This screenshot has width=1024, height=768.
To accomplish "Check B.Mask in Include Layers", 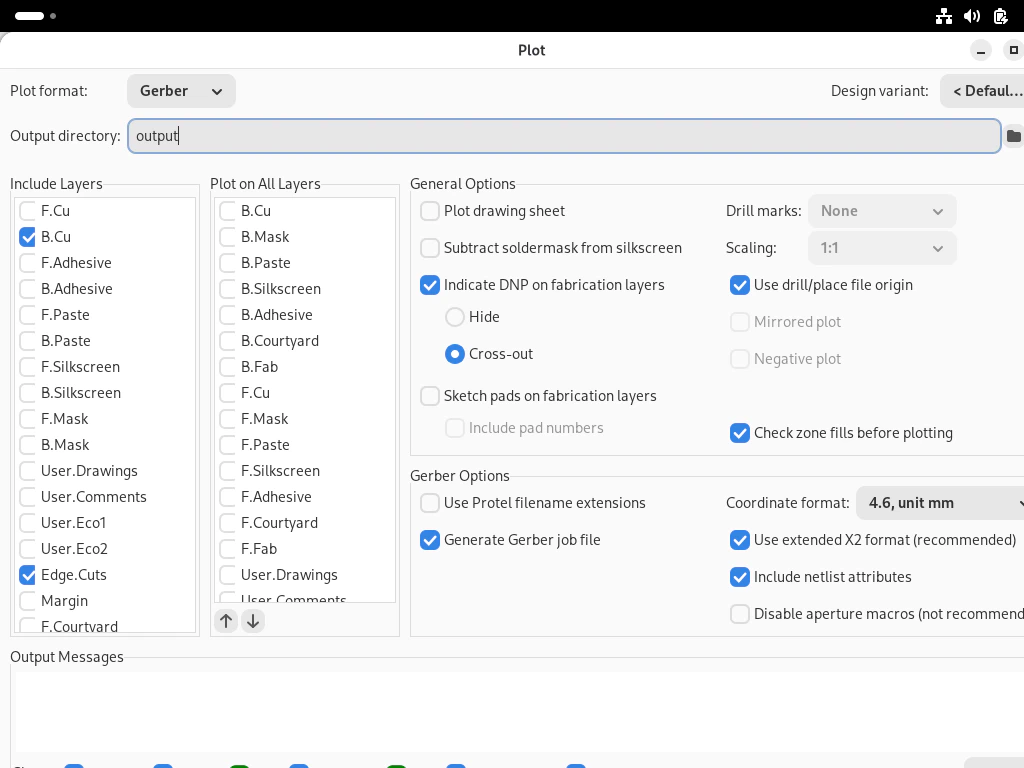I will click(27, 445).
